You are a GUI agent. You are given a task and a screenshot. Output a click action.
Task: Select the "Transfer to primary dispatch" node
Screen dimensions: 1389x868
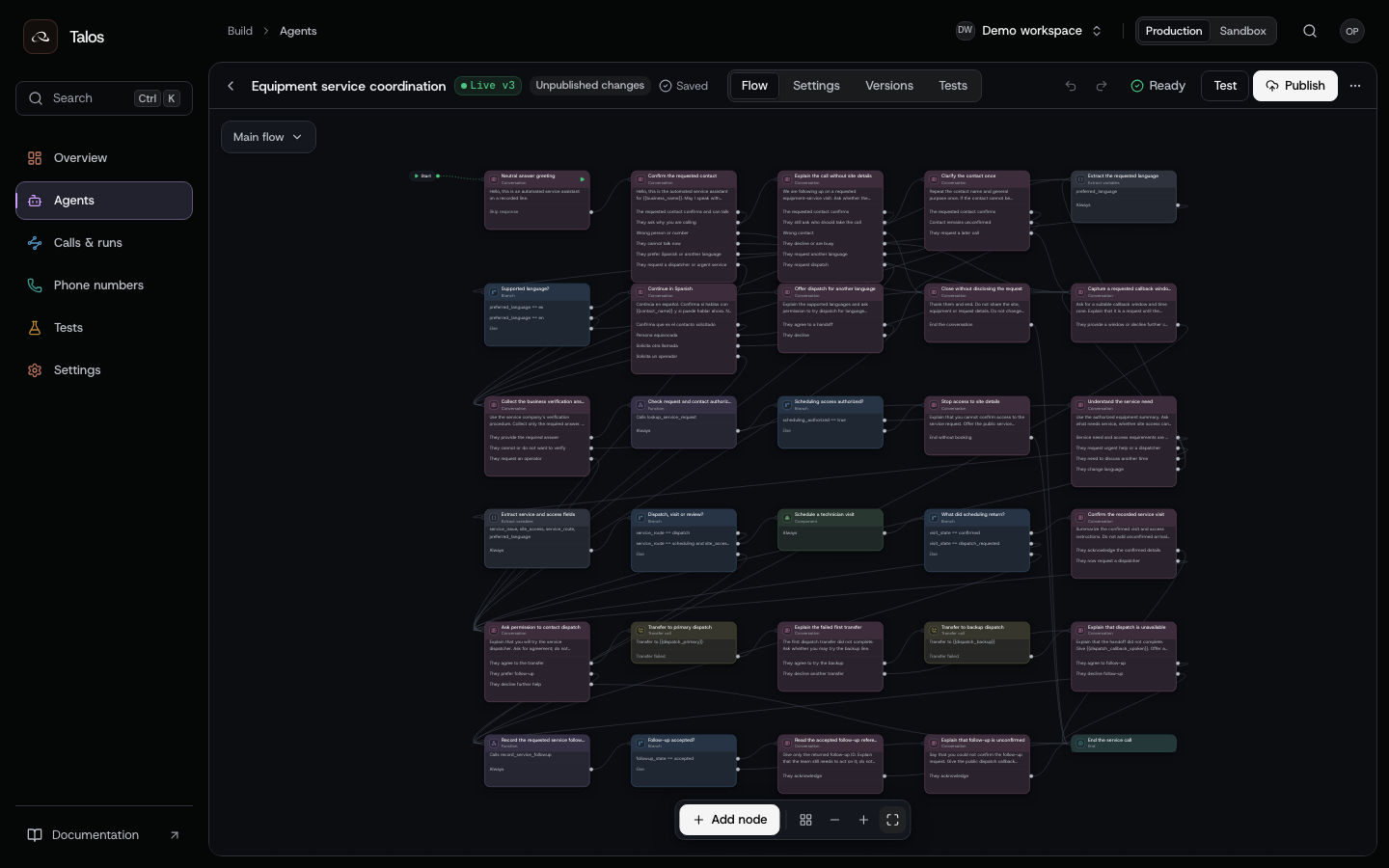click(x=684, y=643)
